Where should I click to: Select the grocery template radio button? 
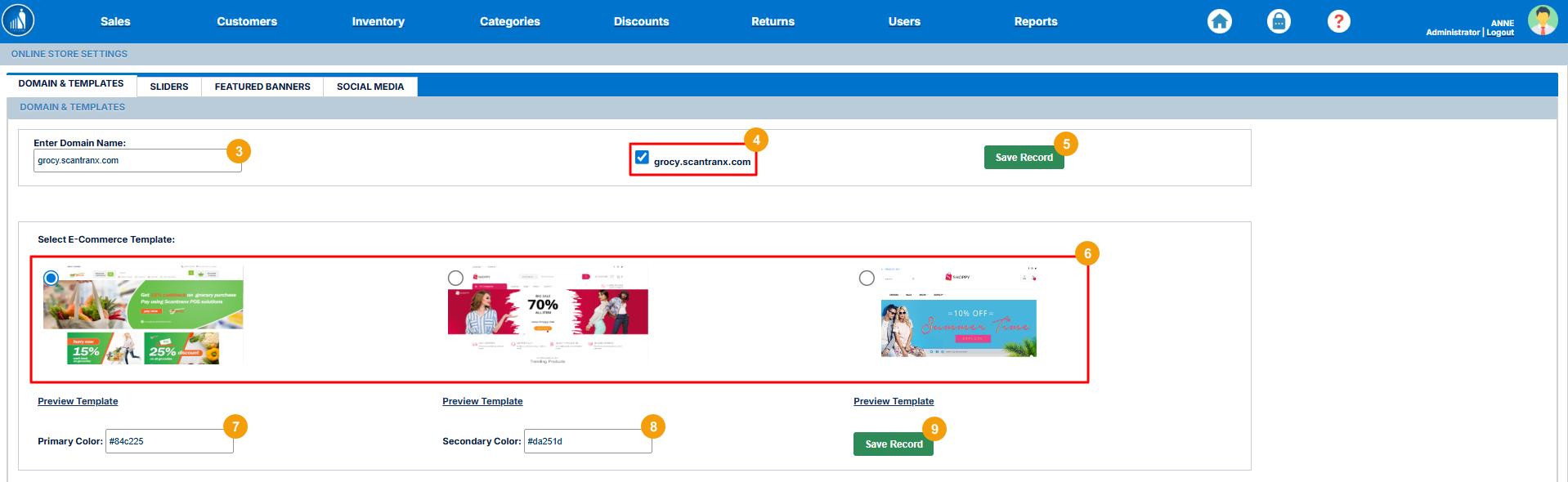point(51,278)
